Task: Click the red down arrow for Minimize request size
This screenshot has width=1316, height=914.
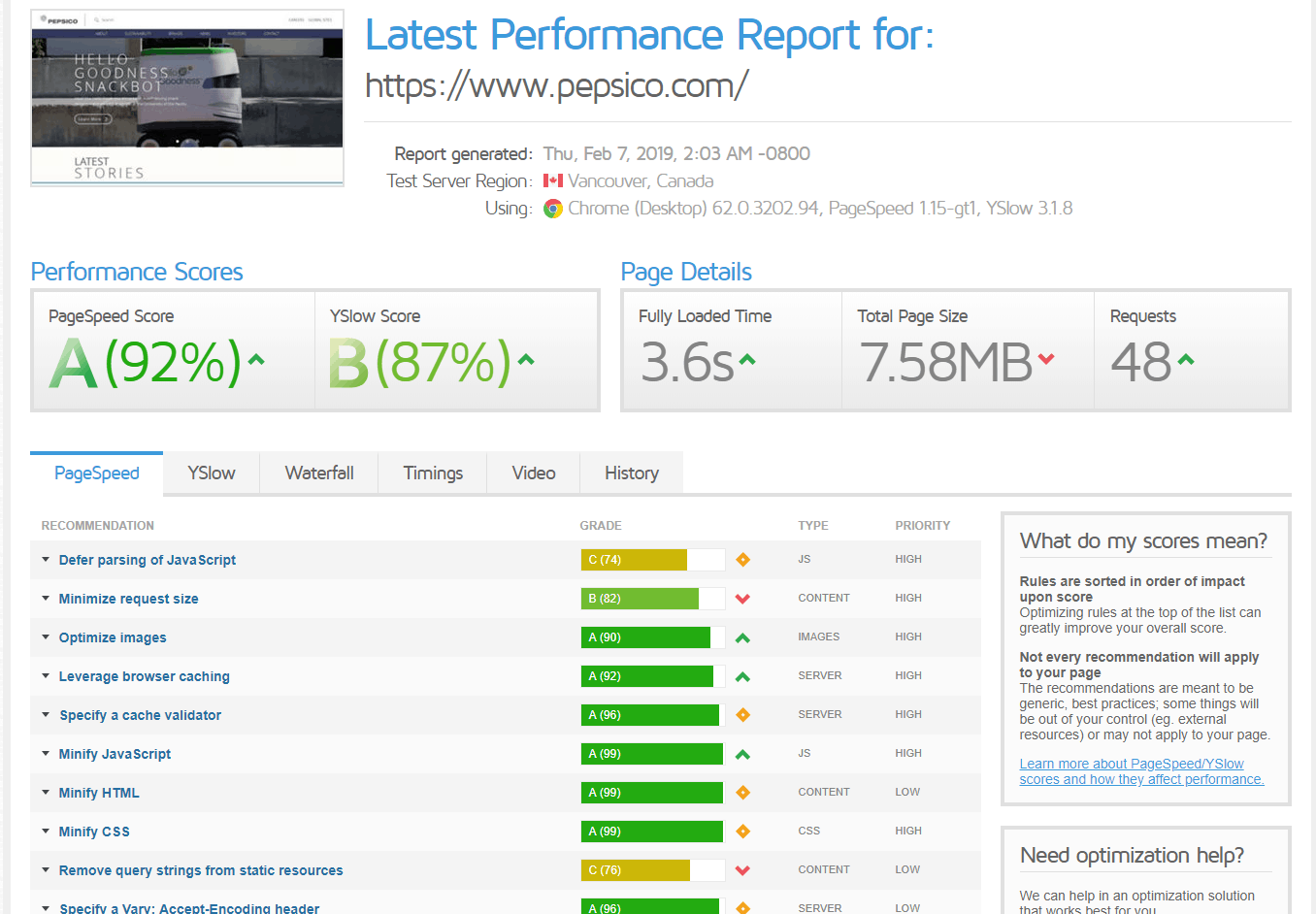Action: [742, 599]
